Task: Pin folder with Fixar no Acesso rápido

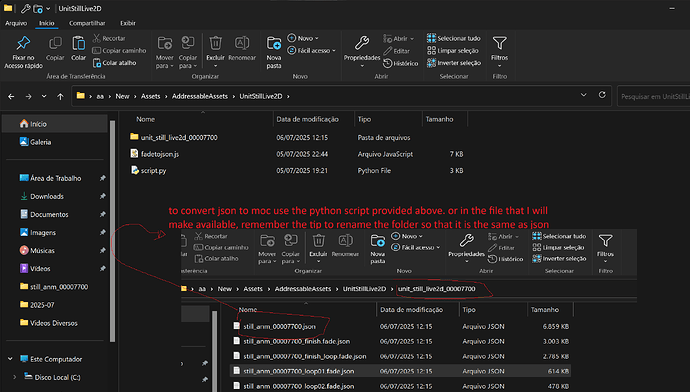Action: (23, 52)
